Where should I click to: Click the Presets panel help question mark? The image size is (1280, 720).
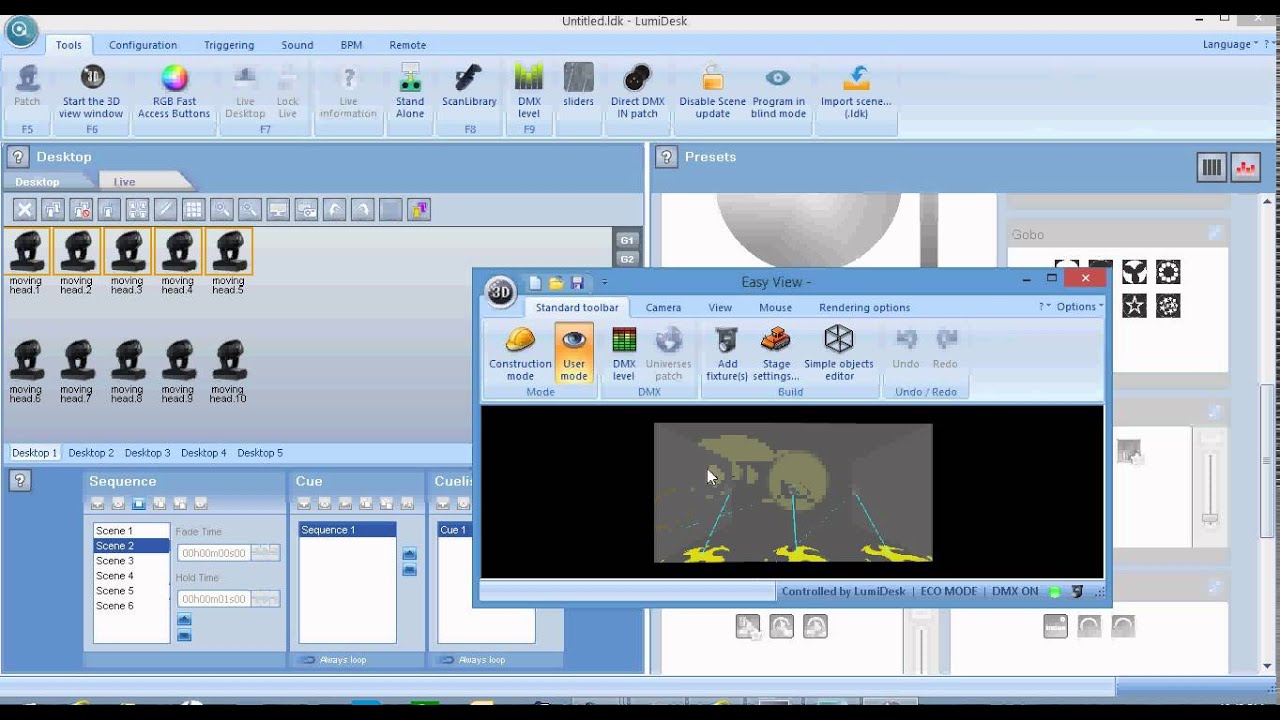pos(667,157)
